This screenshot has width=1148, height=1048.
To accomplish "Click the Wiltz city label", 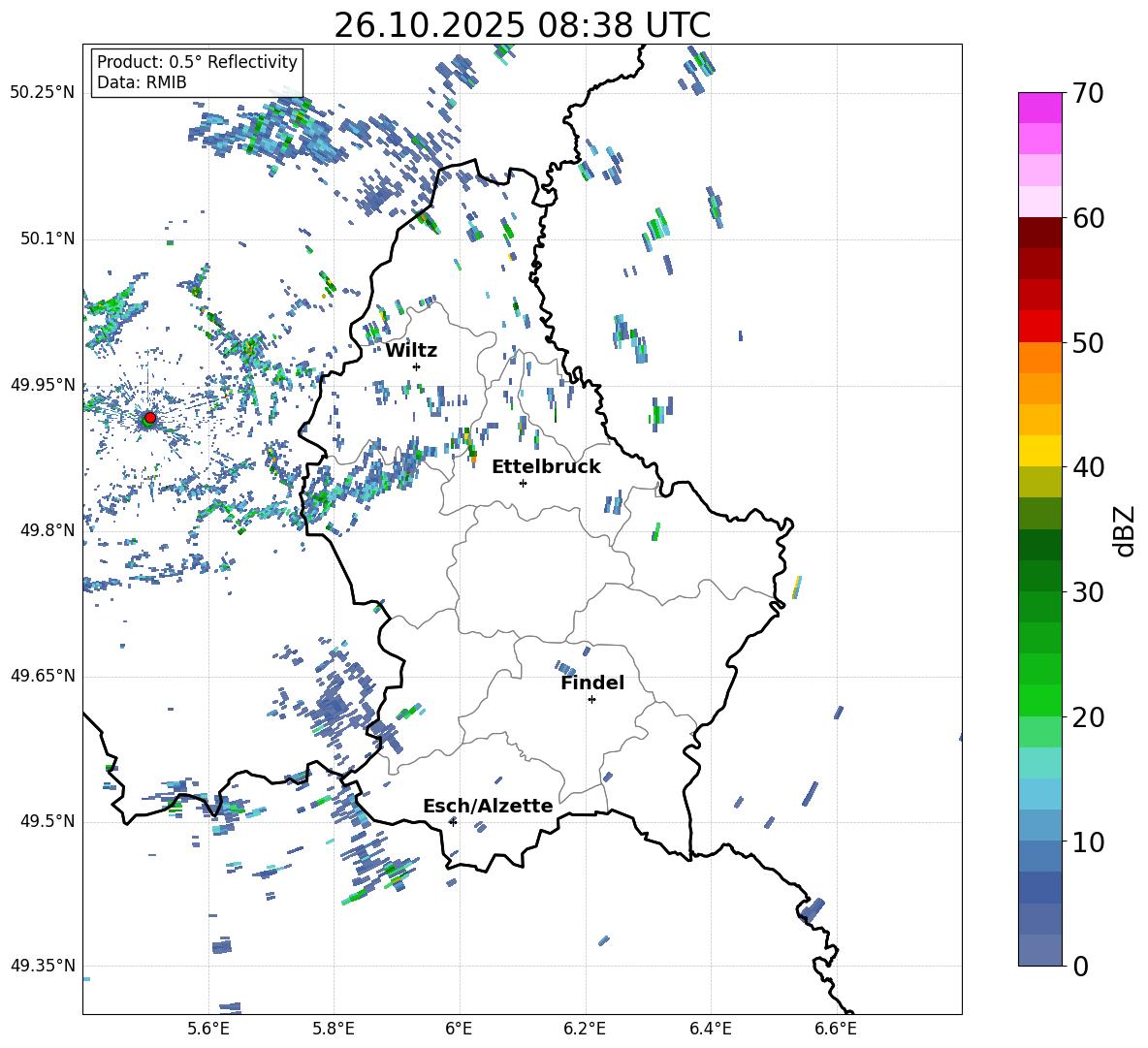I will point(411,350).
